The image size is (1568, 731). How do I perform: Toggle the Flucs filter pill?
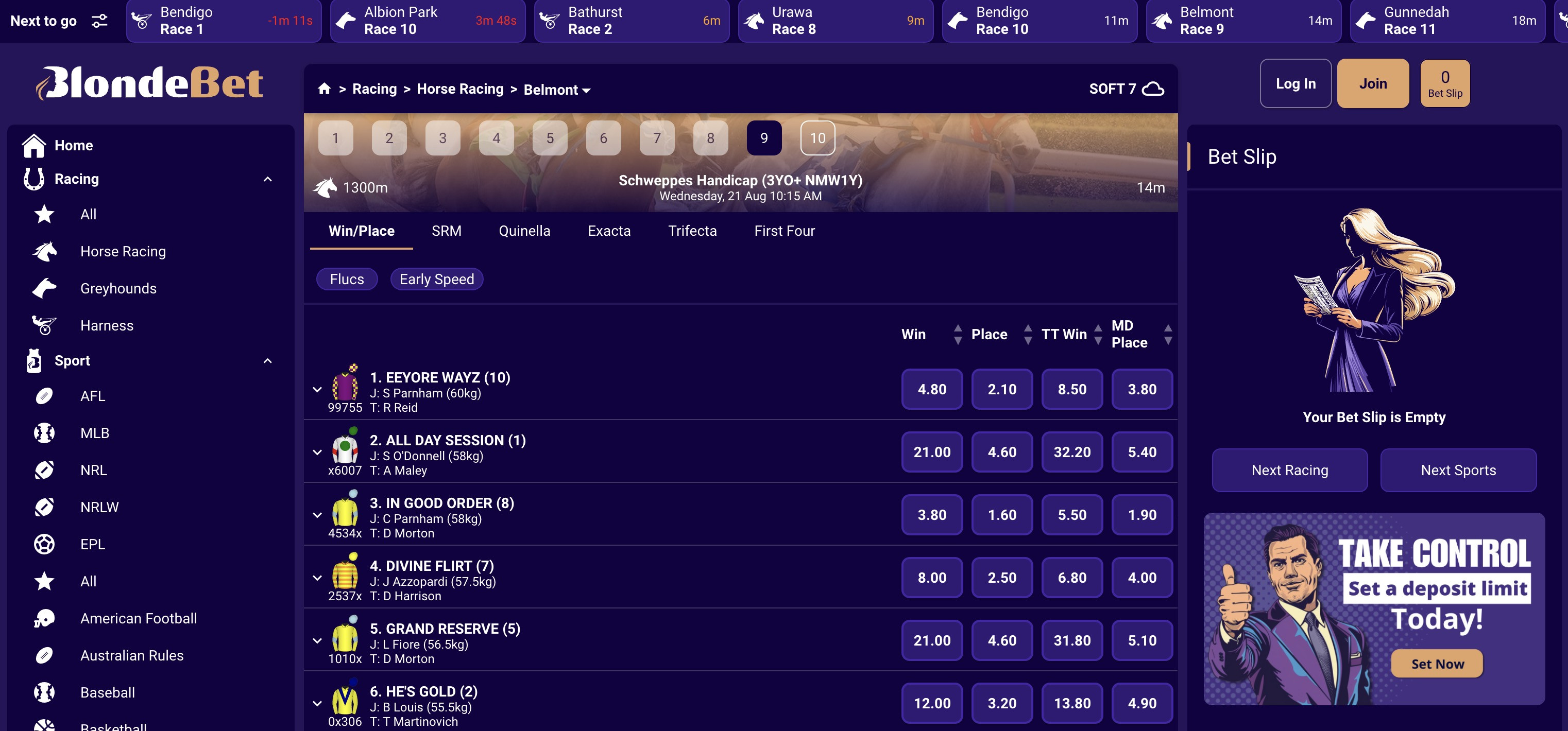[347, 279]
